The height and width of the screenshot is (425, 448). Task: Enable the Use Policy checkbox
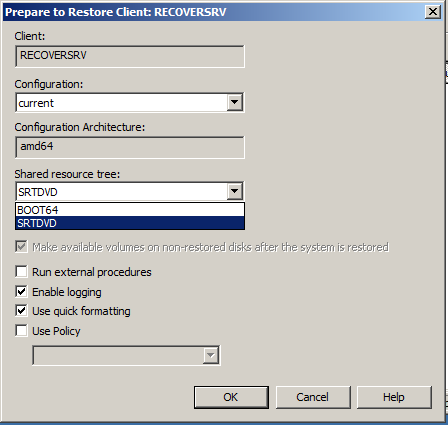21,331
